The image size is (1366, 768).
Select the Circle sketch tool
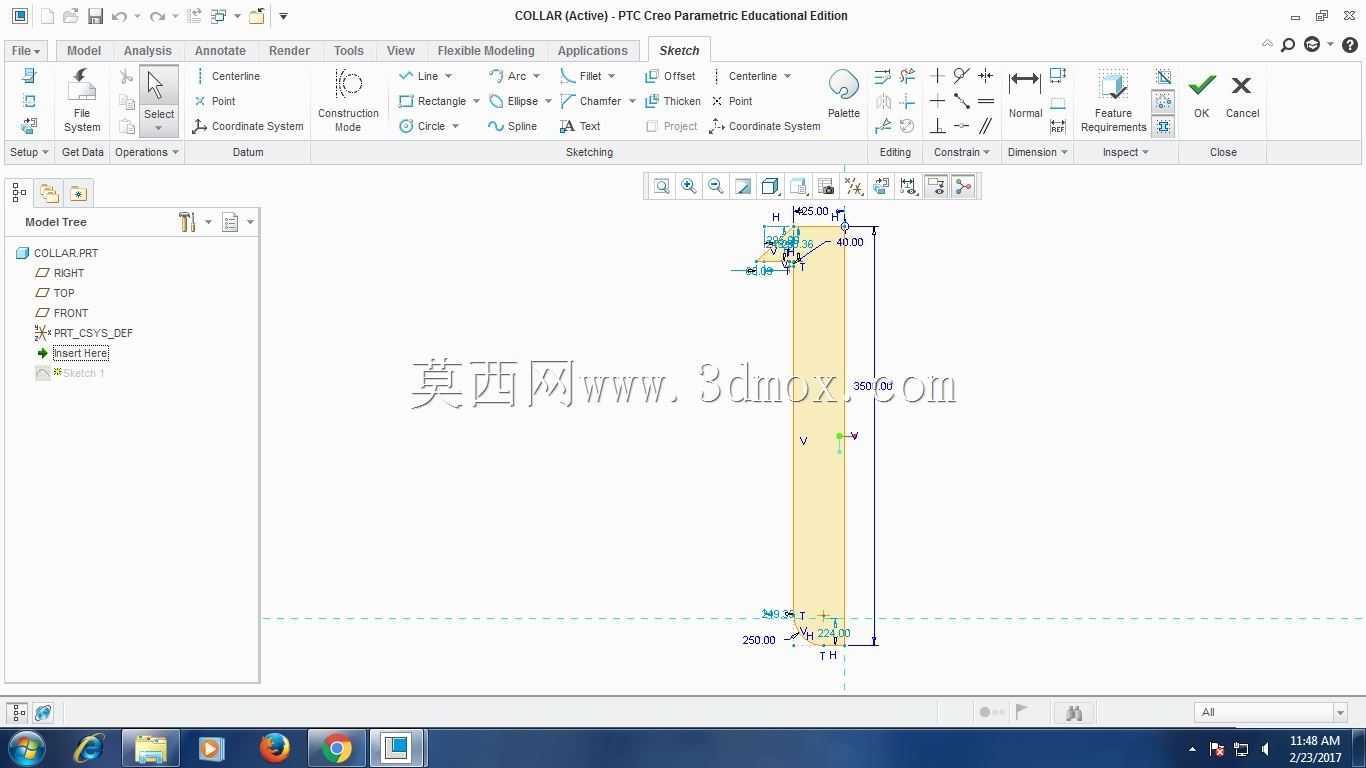[422, 126]
